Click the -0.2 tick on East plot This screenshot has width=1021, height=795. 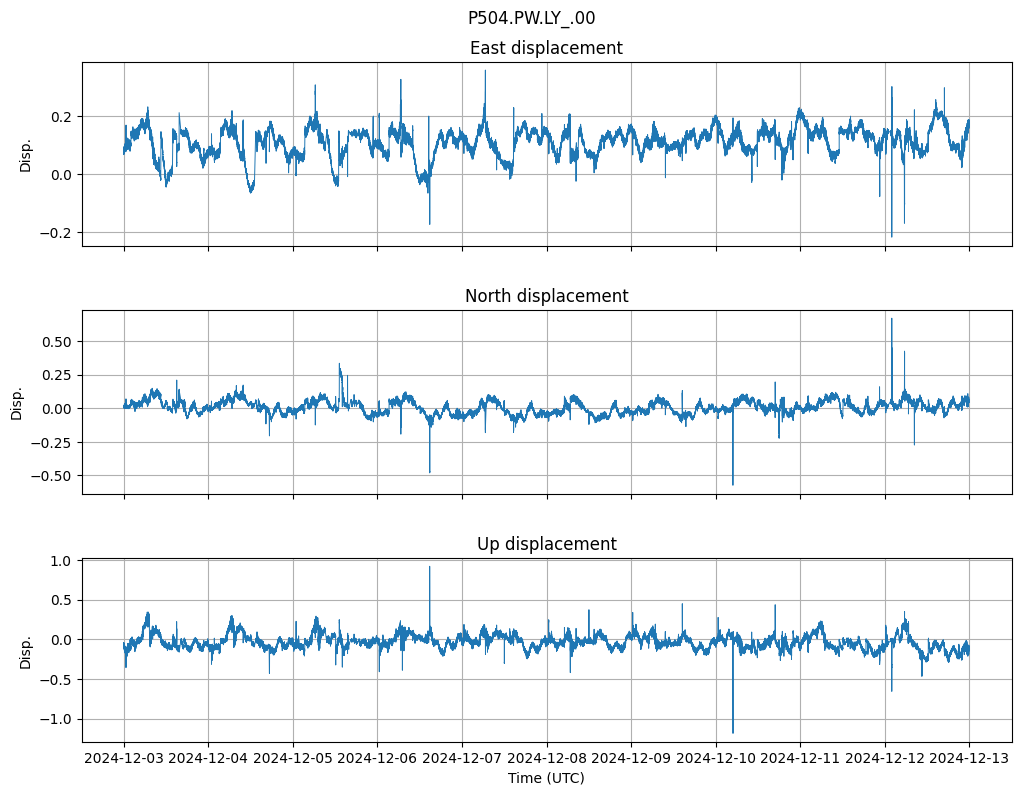[59, 232]
